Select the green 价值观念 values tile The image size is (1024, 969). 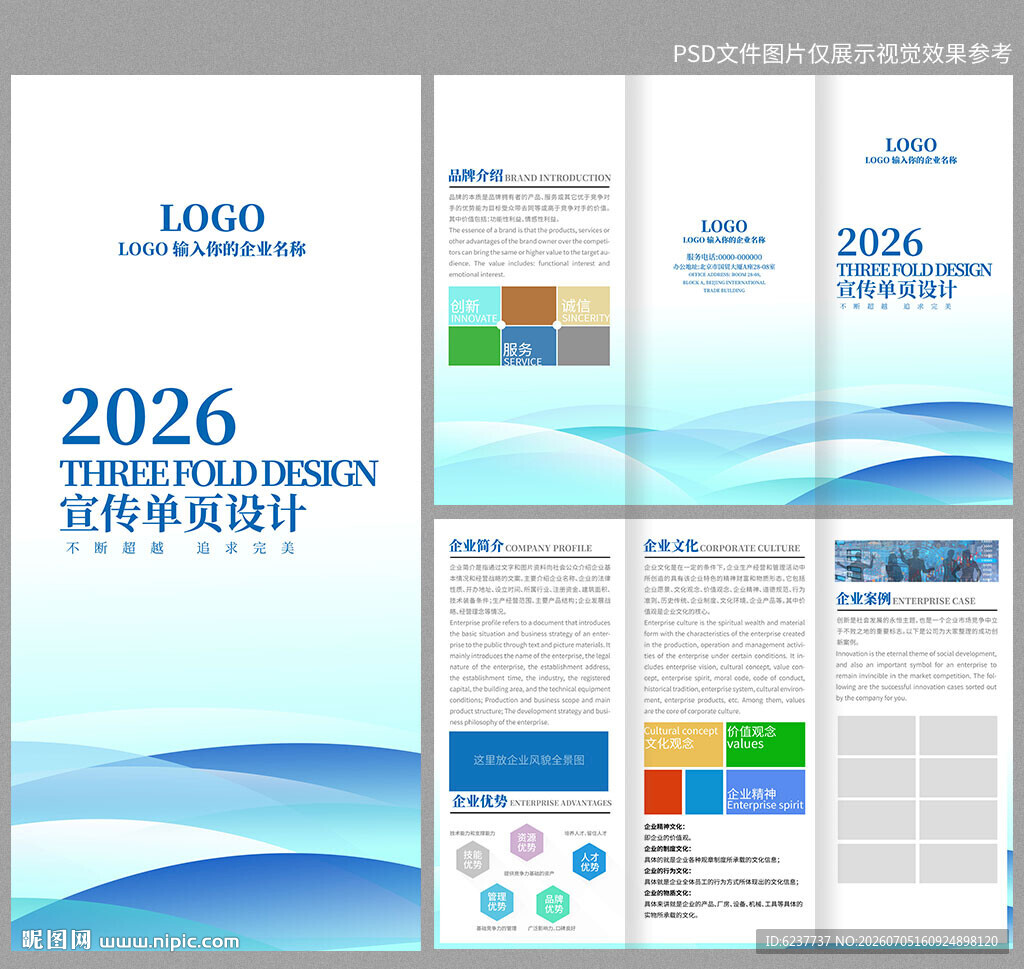click(x=765, y=744)
